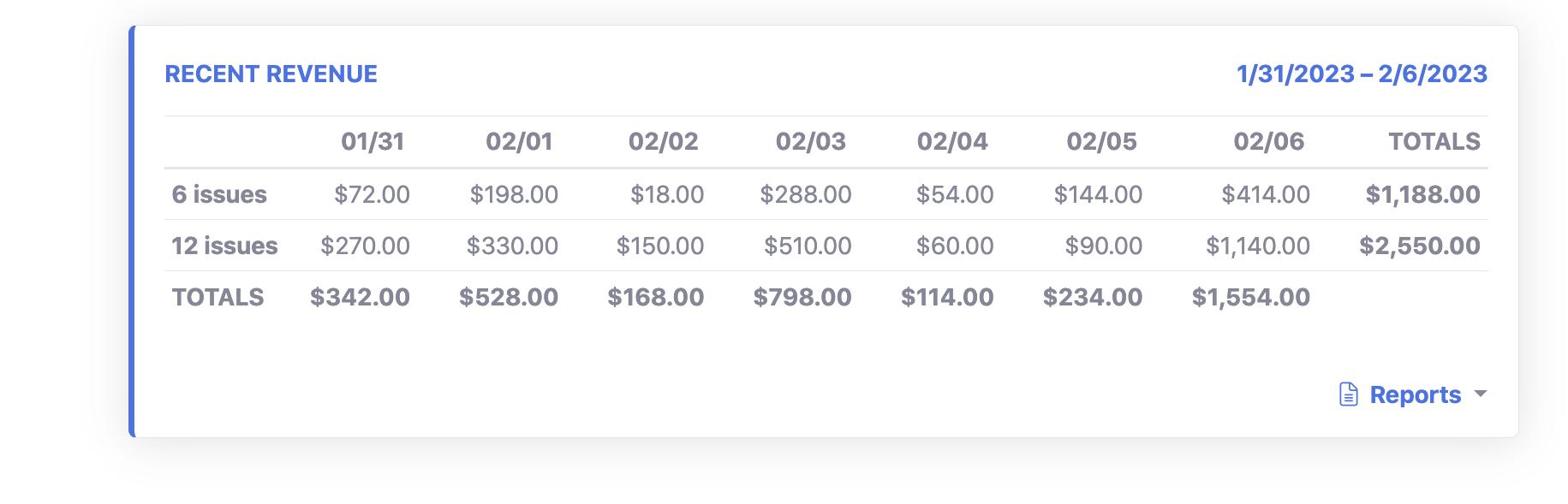Open the Reports link
Viewport: 1568px width, 504px height.
(1415, 394)
